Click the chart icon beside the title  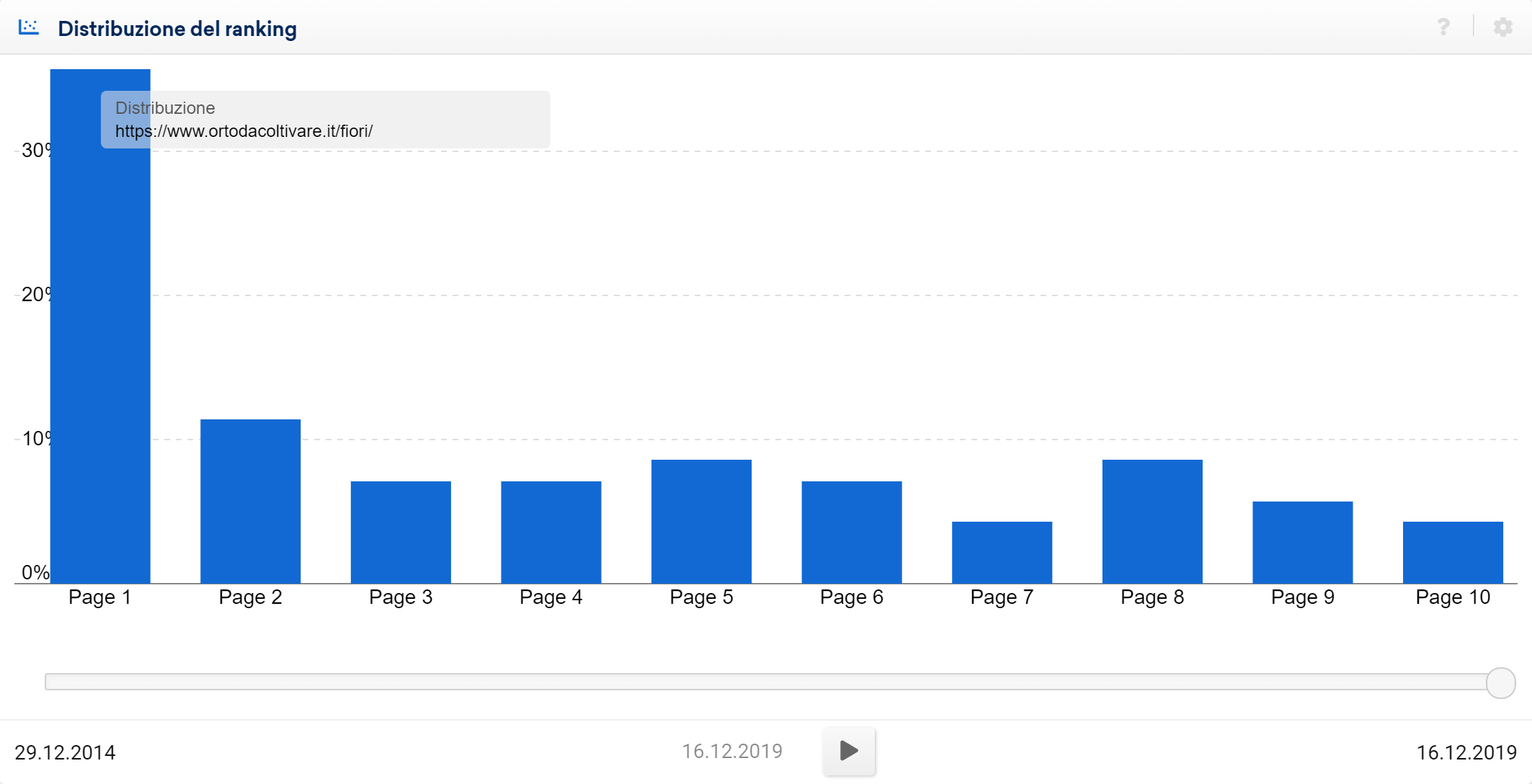29,27
